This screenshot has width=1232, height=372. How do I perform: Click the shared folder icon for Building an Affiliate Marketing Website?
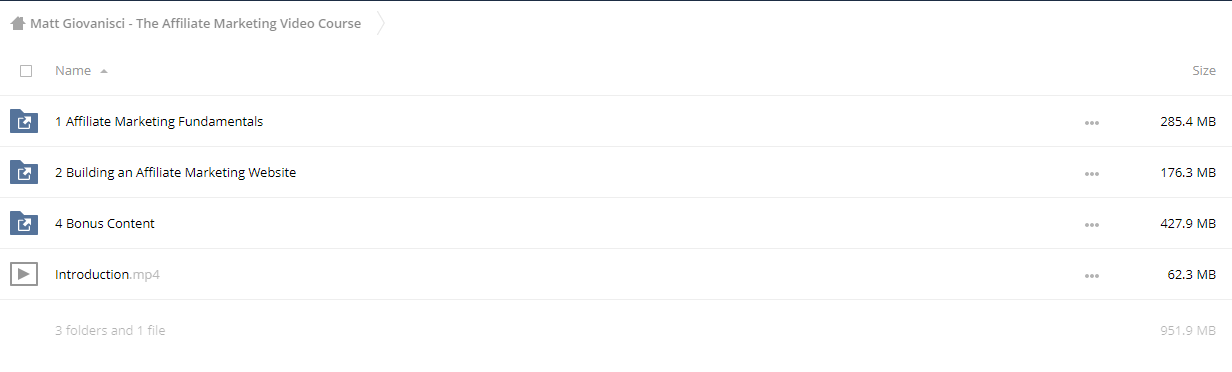point(24,173)
